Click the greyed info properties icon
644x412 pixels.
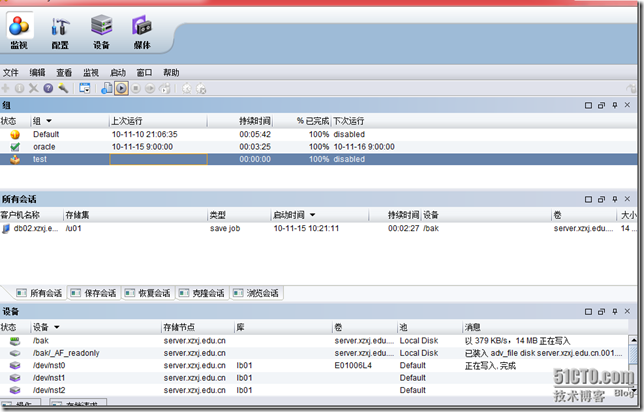tap(19, 88)
